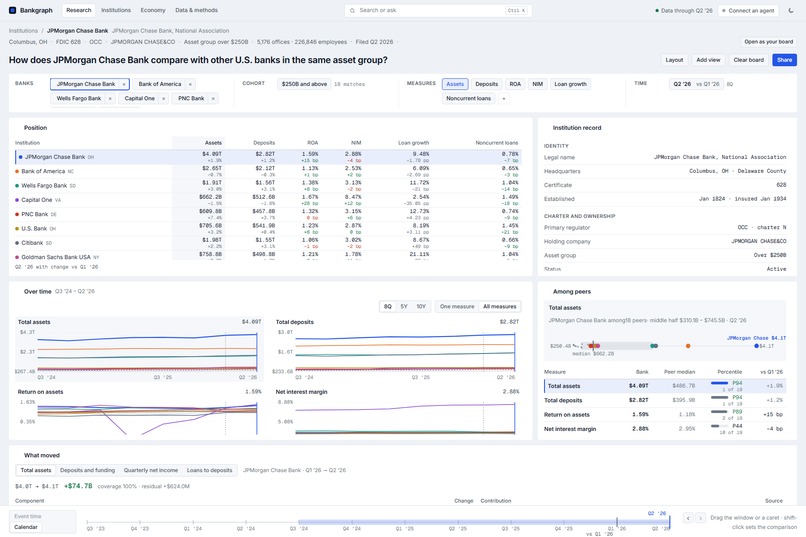Toggle the Loan growth measure chip
This screenshot has height=537, width=806.
(x=571, y=84)
